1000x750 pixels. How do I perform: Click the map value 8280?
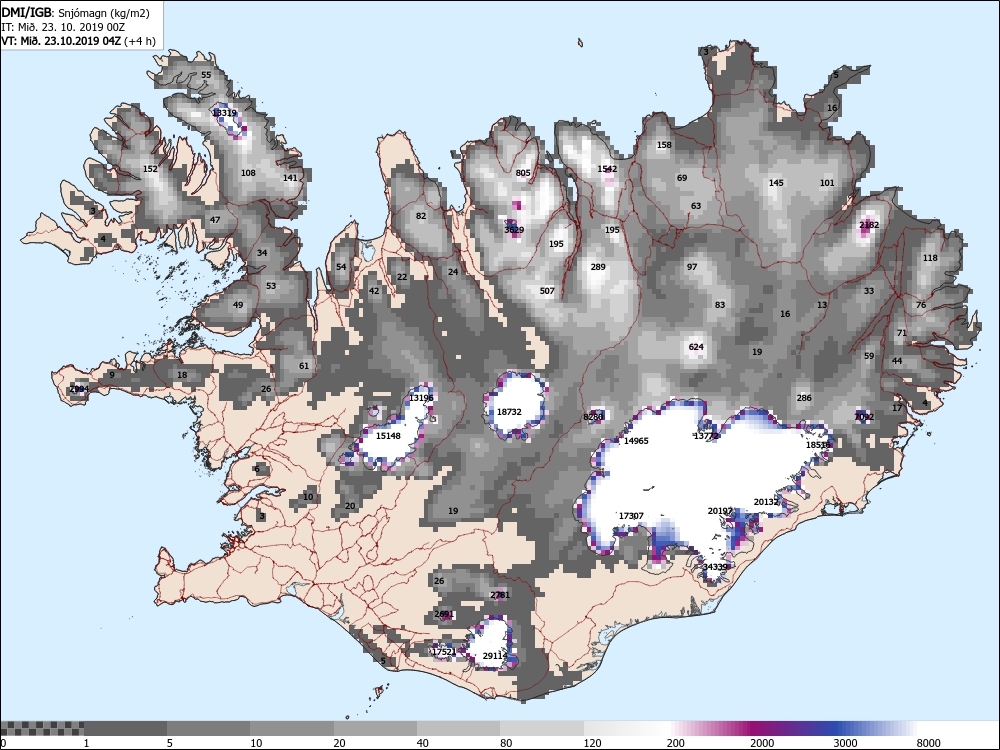point(593,417)
